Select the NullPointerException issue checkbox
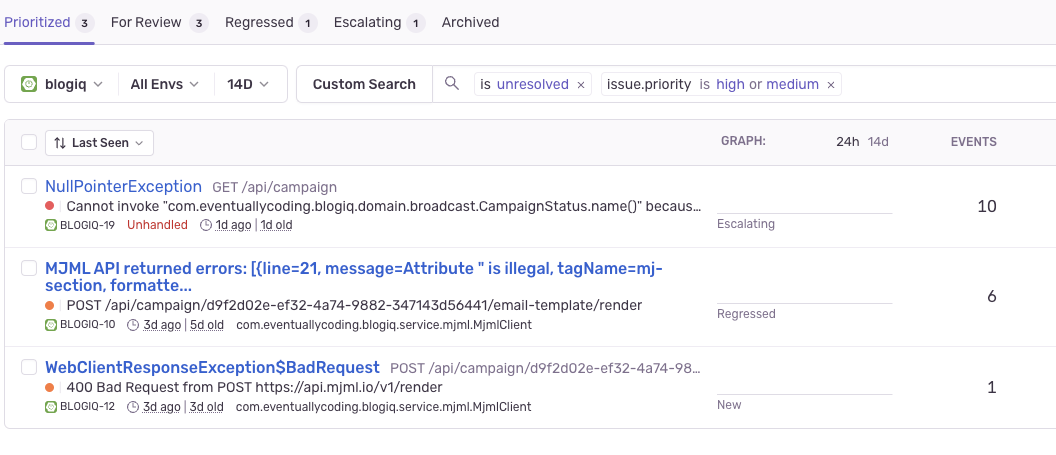 29,186
